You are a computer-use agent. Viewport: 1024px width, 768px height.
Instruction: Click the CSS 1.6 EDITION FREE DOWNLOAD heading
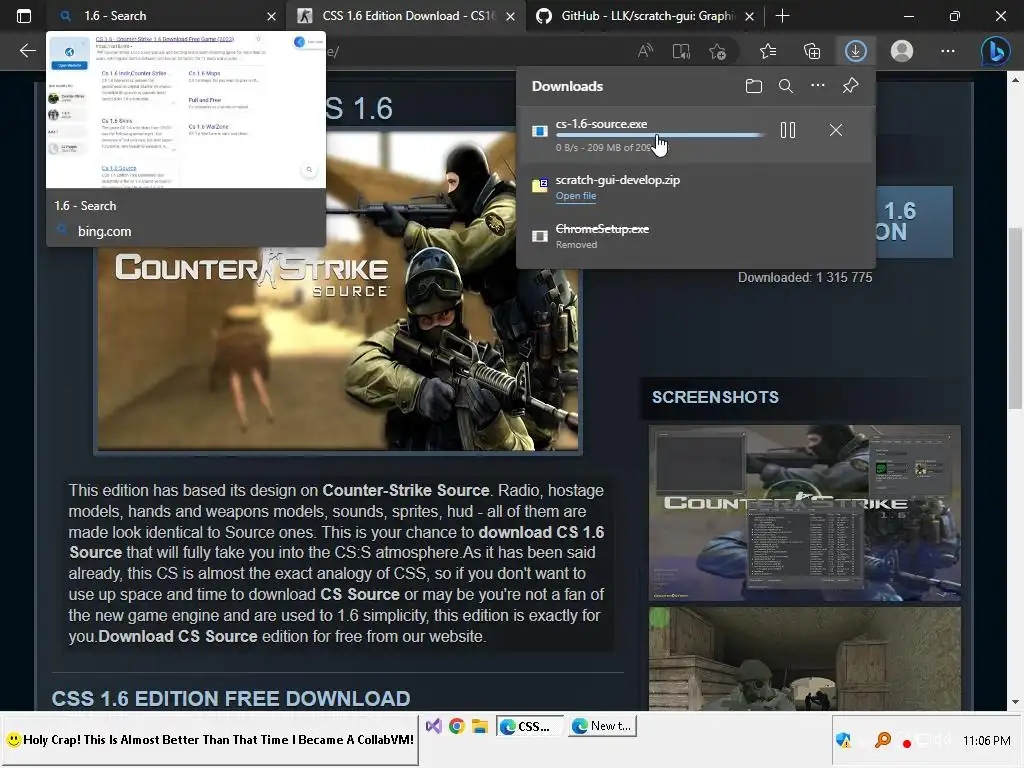[231, 698]
